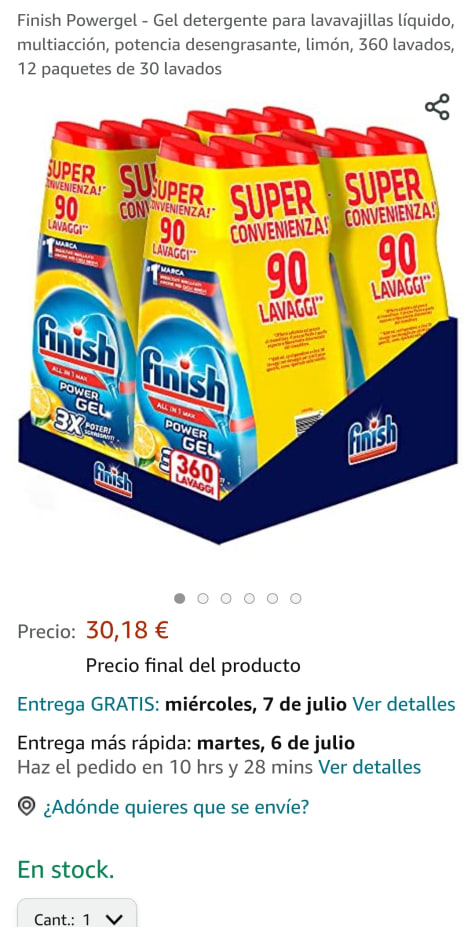Open the main Finish Power Gel product image

238,324
